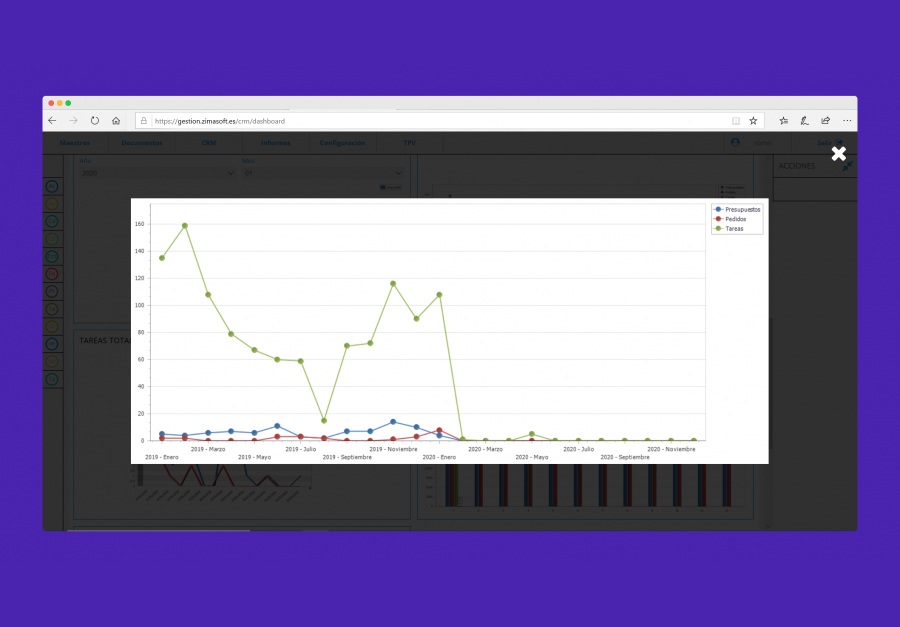Open the Documentos menu
900x627 pixels.
[x=142, y=143]
